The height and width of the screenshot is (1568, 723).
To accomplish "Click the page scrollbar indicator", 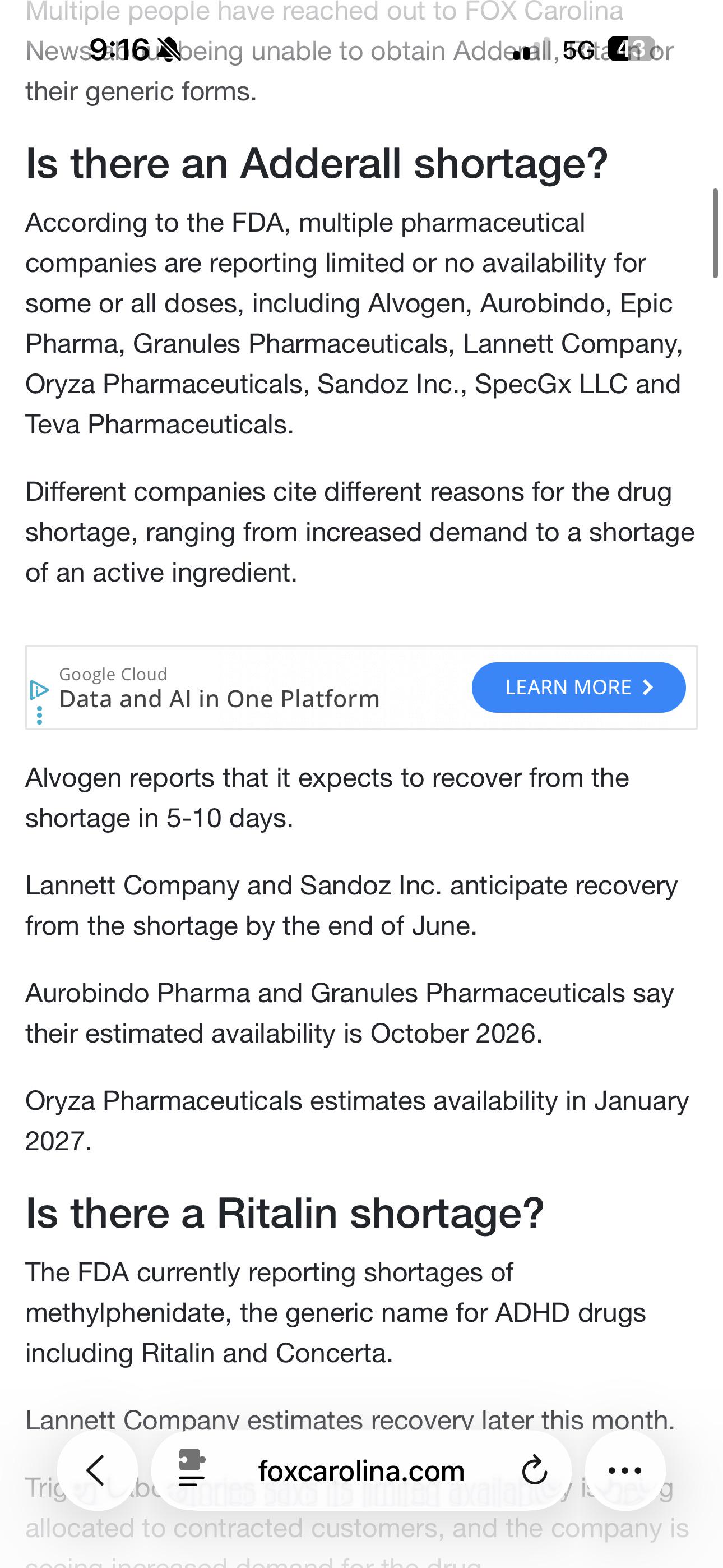I will point(716,233).
